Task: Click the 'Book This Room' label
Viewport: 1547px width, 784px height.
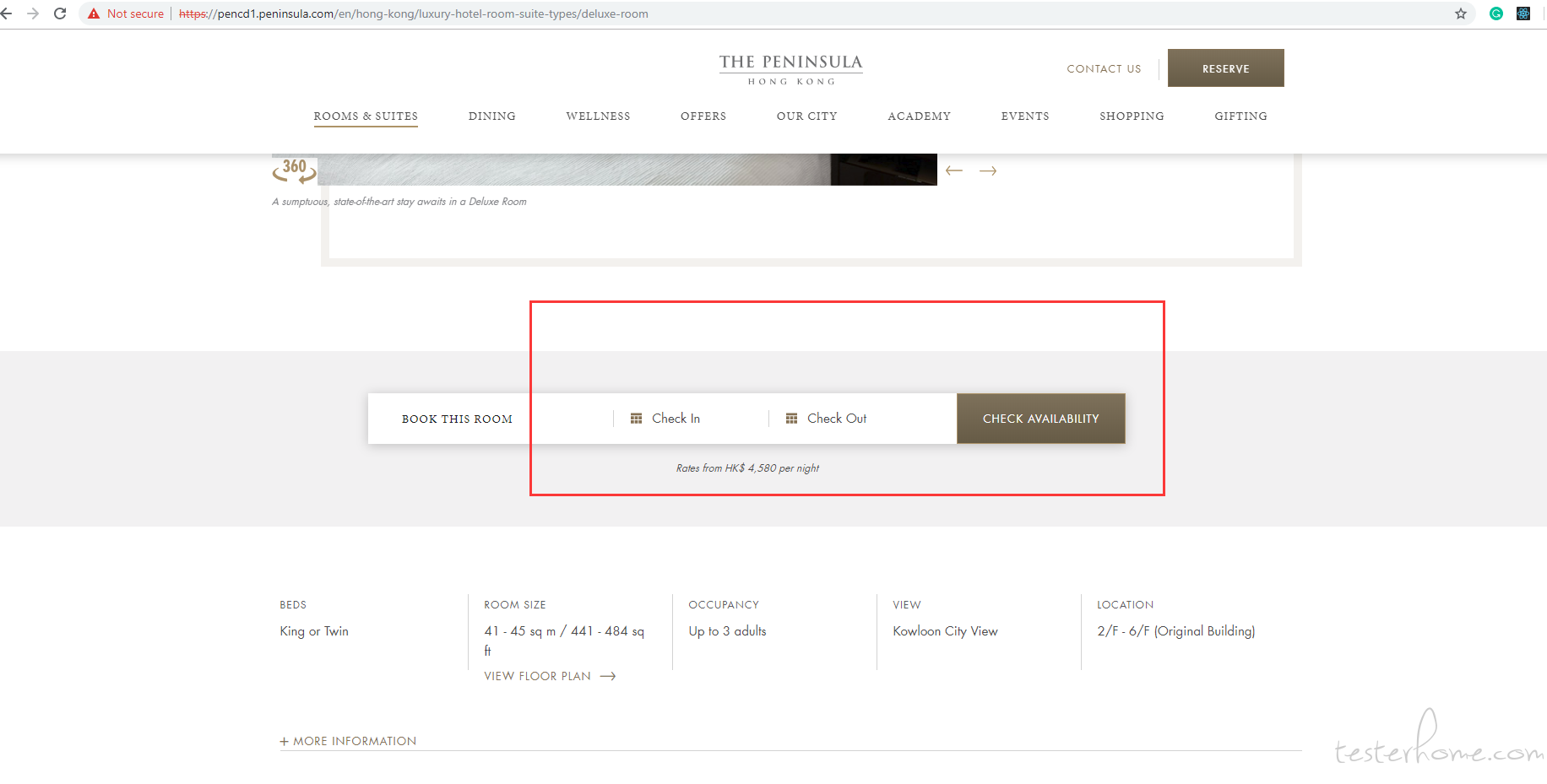Action: (x=457, y=419)
